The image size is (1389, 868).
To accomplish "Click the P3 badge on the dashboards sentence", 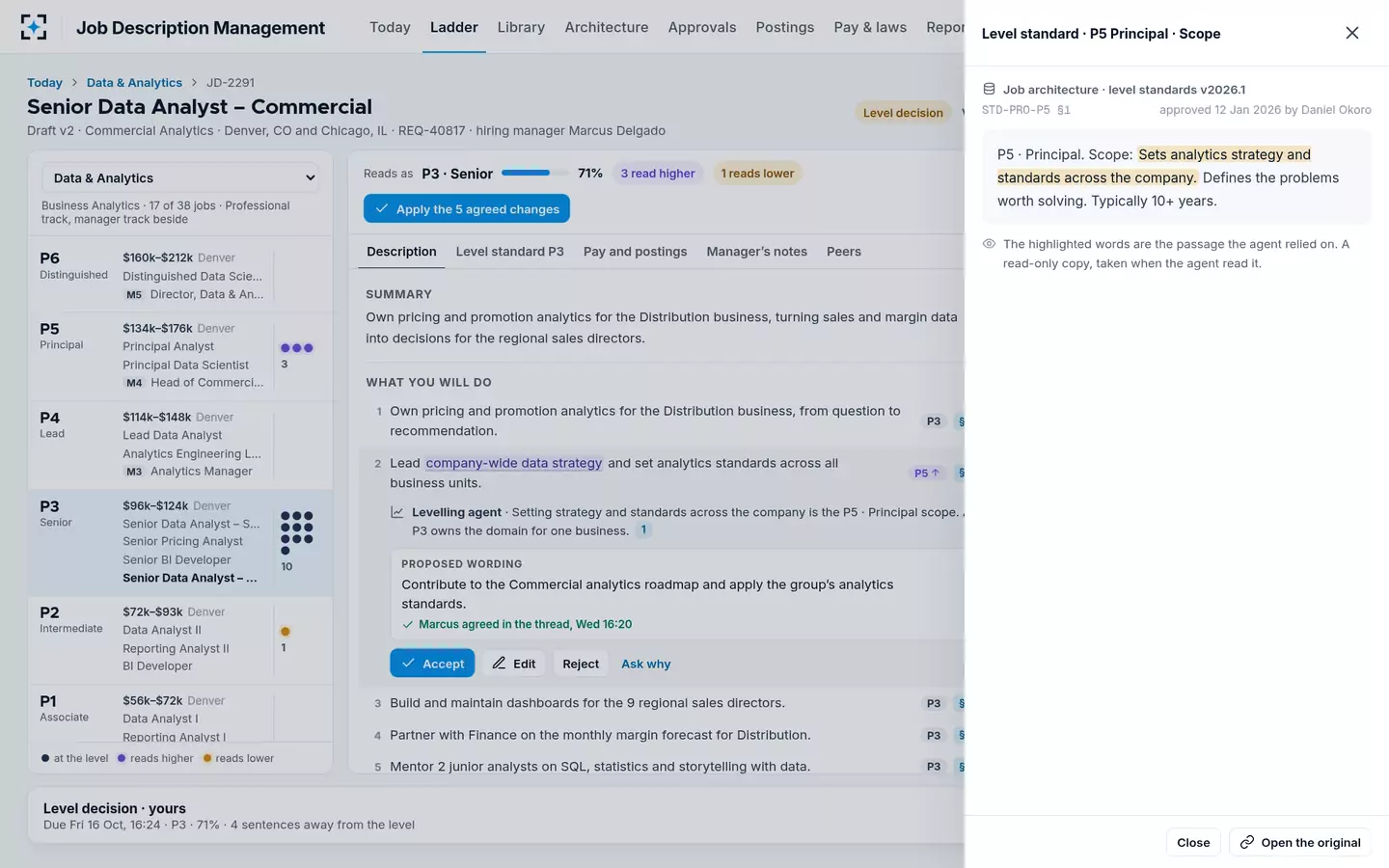I will tap(934, 703).
